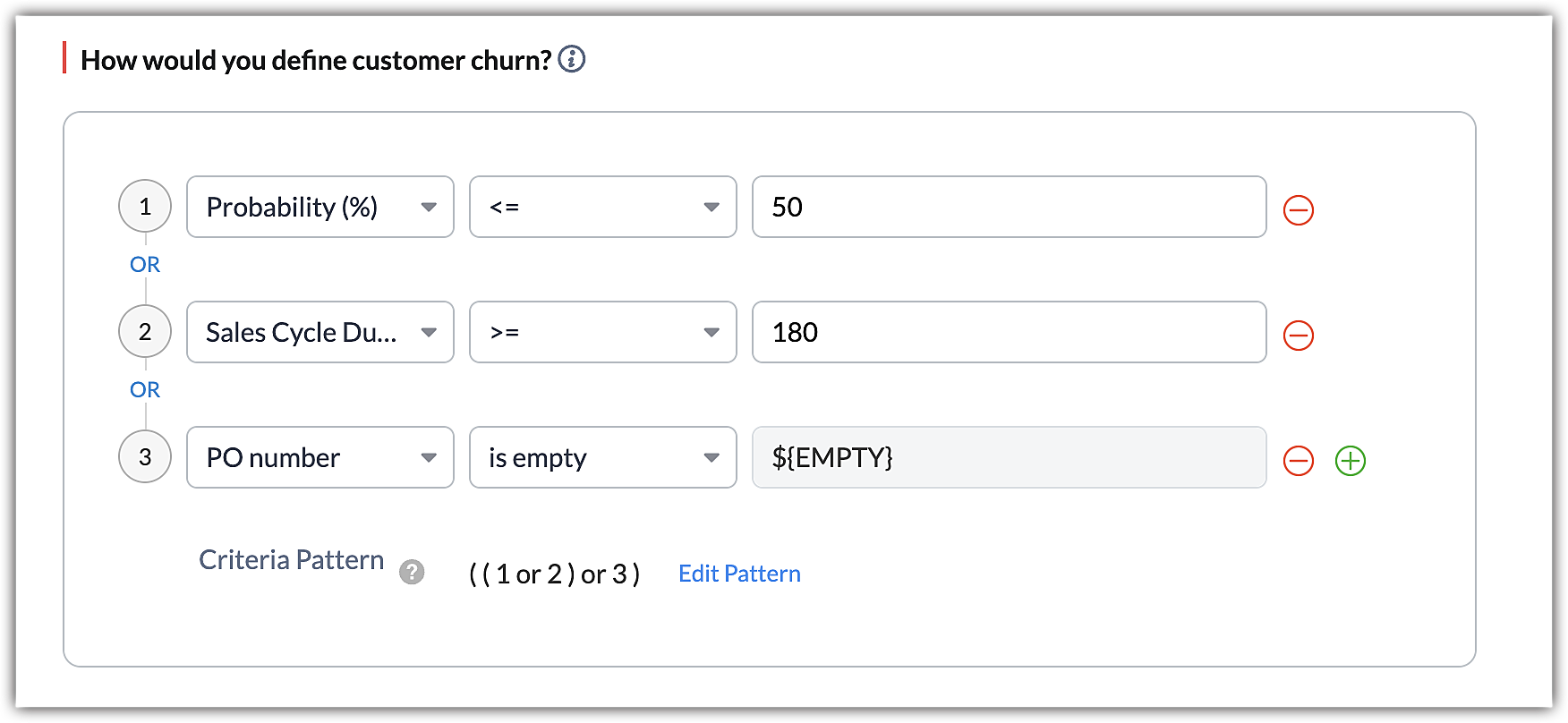This screenshot has height=723, width=1568.
Task: Toggle first OR operator between rows 1-2
Action: coord(145,264)
